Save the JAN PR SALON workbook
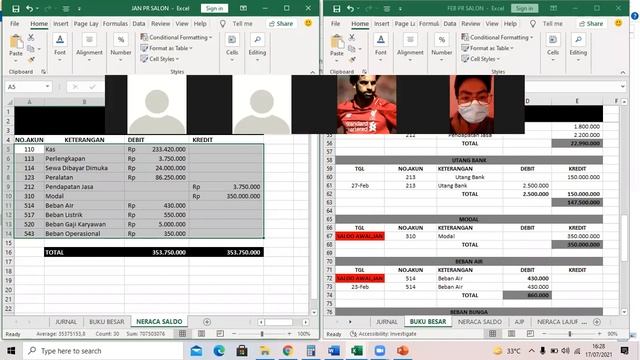The width and height of the screenshot is (640, 360). 16,9
